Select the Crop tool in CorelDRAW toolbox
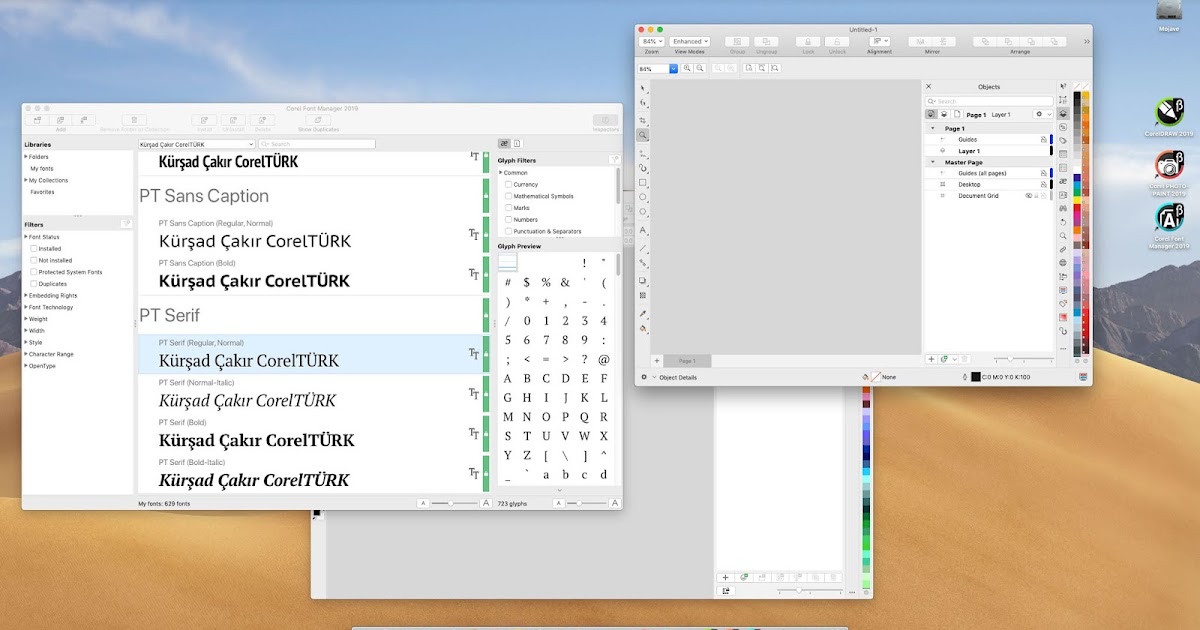This screenshot has height=630, width=1200. point(643,120)
